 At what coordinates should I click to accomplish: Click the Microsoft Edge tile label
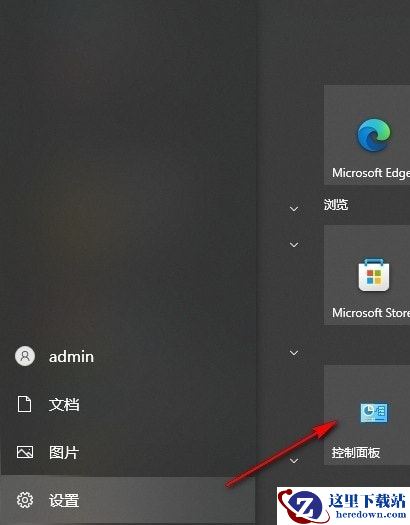pos(371,173)
